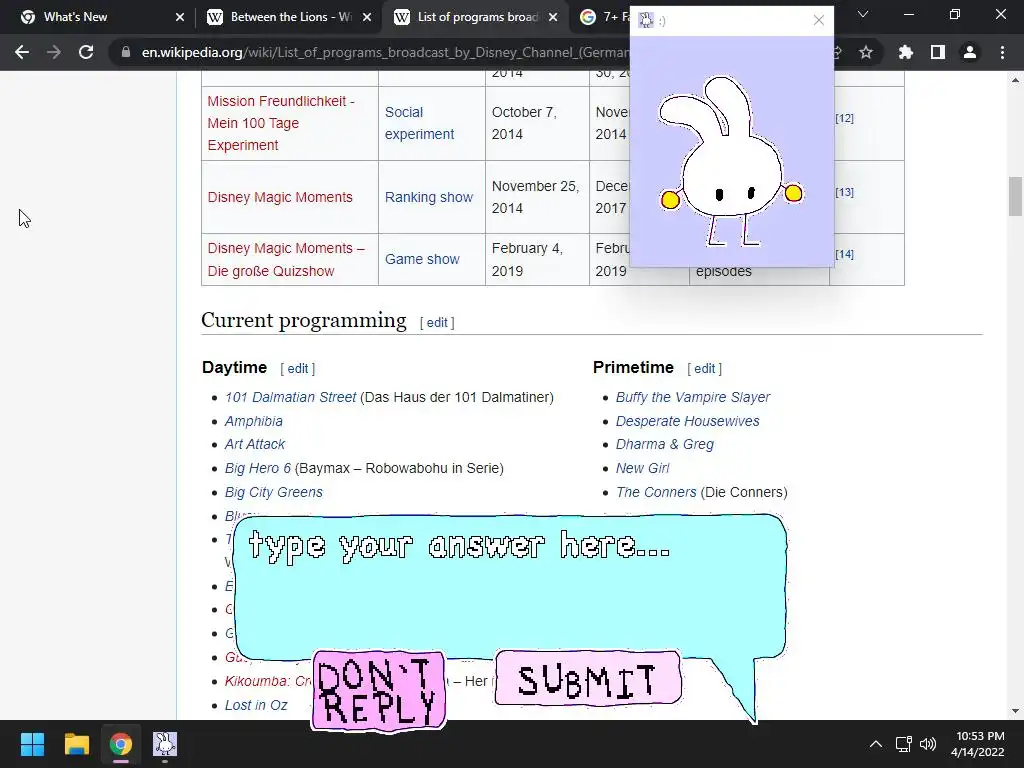This screenshot has height=768, width=1024.
Task: Click the bunny app taskbar icon
Action: click(x=165, y=744)
